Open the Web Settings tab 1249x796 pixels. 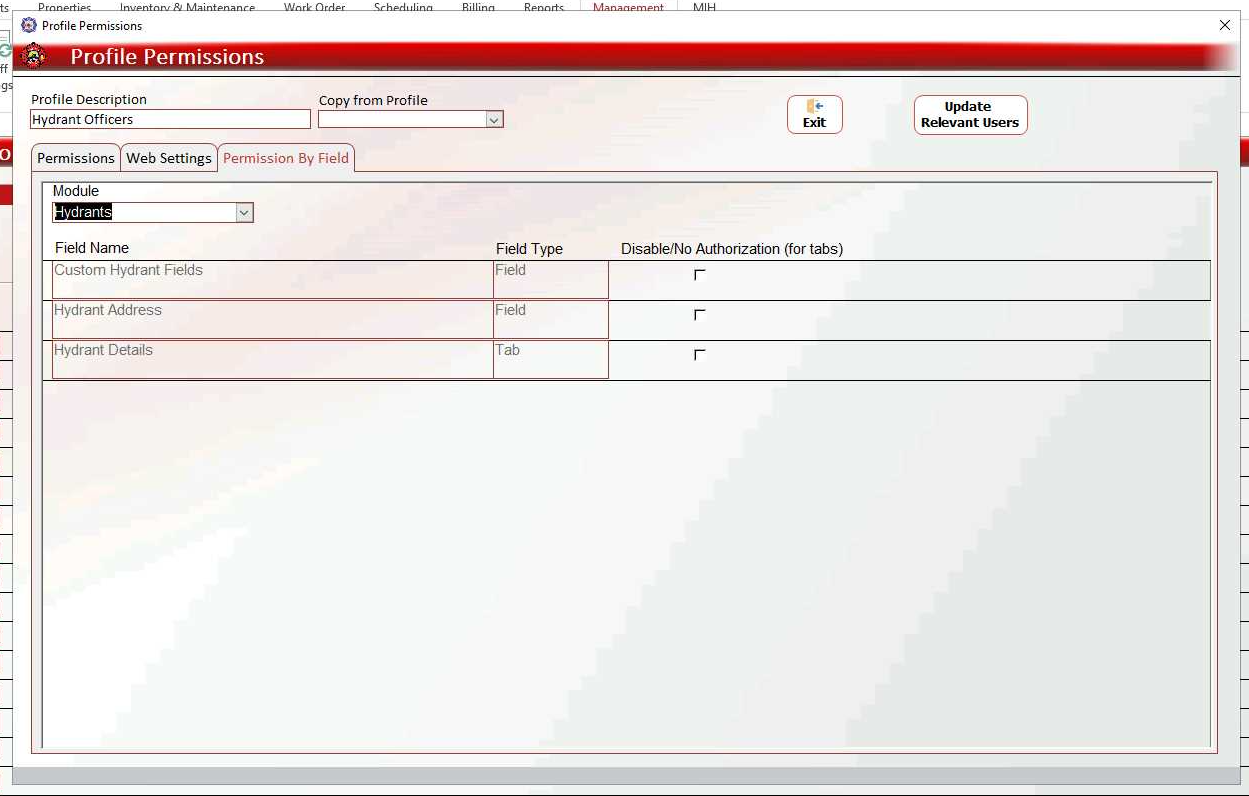[x=169, y=158]
